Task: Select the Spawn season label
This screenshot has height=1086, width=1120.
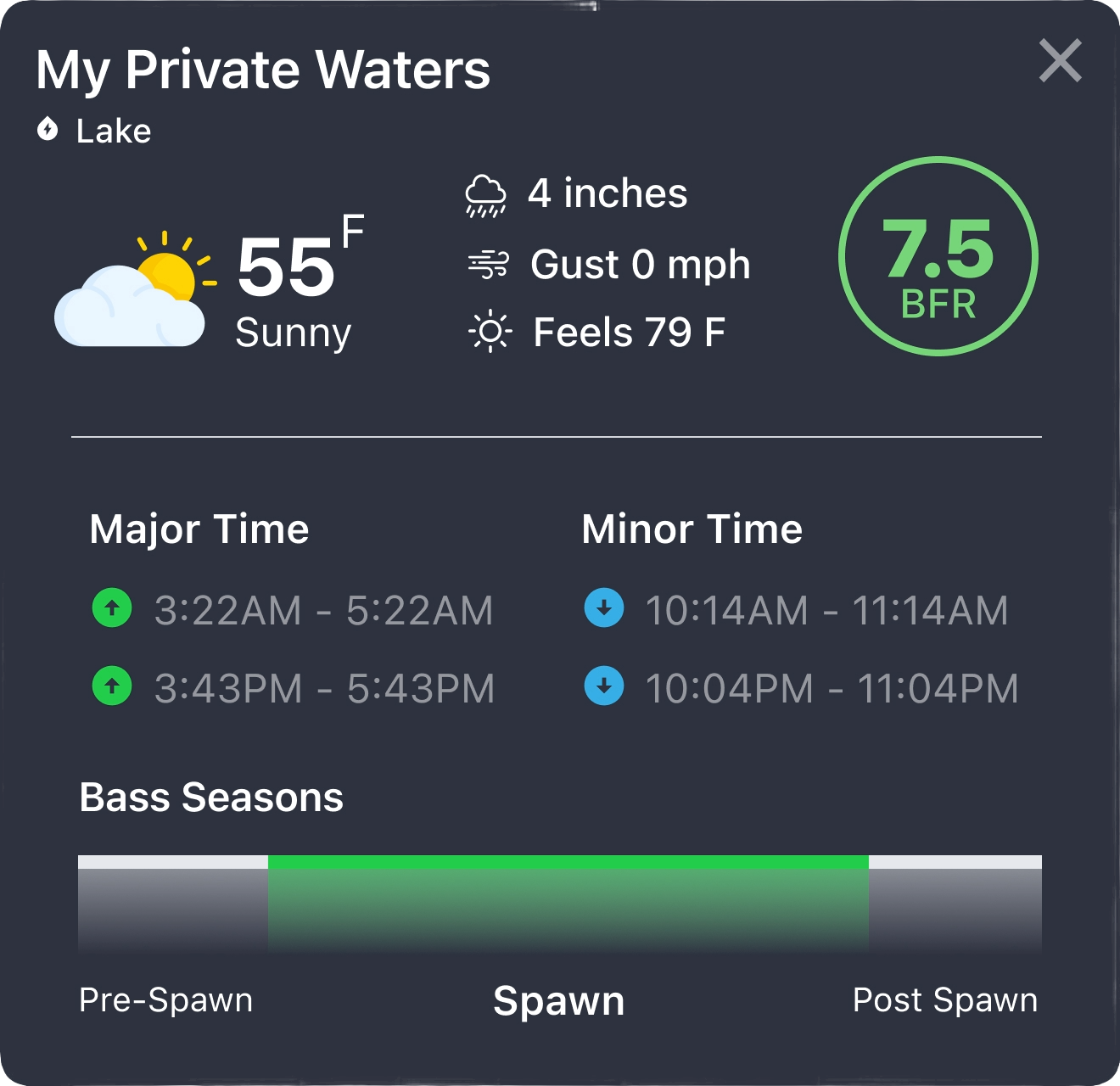Action: coord(559,1001)
